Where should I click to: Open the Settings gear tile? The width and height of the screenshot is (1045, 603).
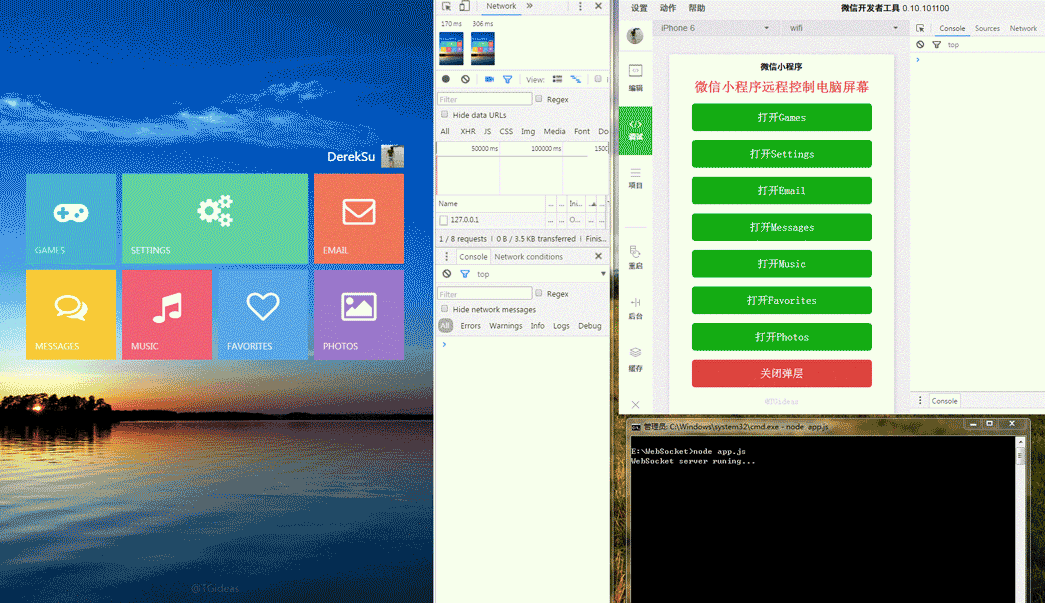pos(214,218)
